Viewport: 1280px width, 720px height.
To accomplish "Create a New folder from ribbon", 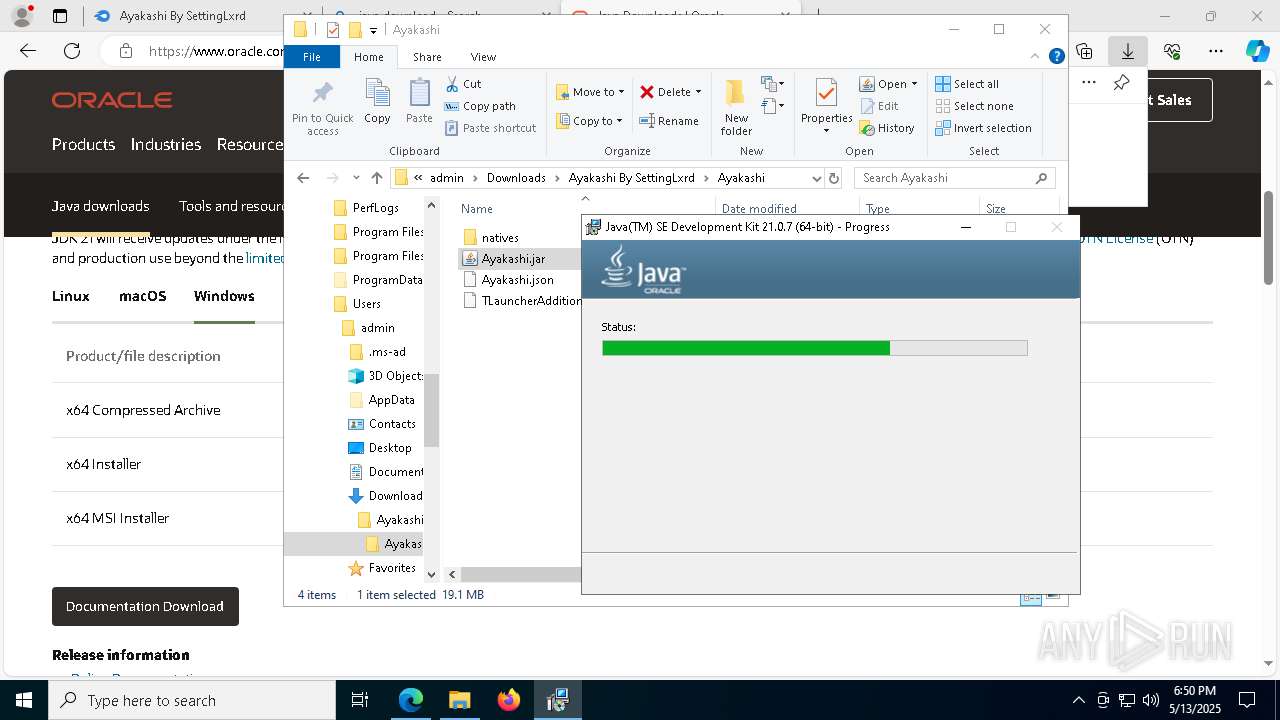I will 736,106.
